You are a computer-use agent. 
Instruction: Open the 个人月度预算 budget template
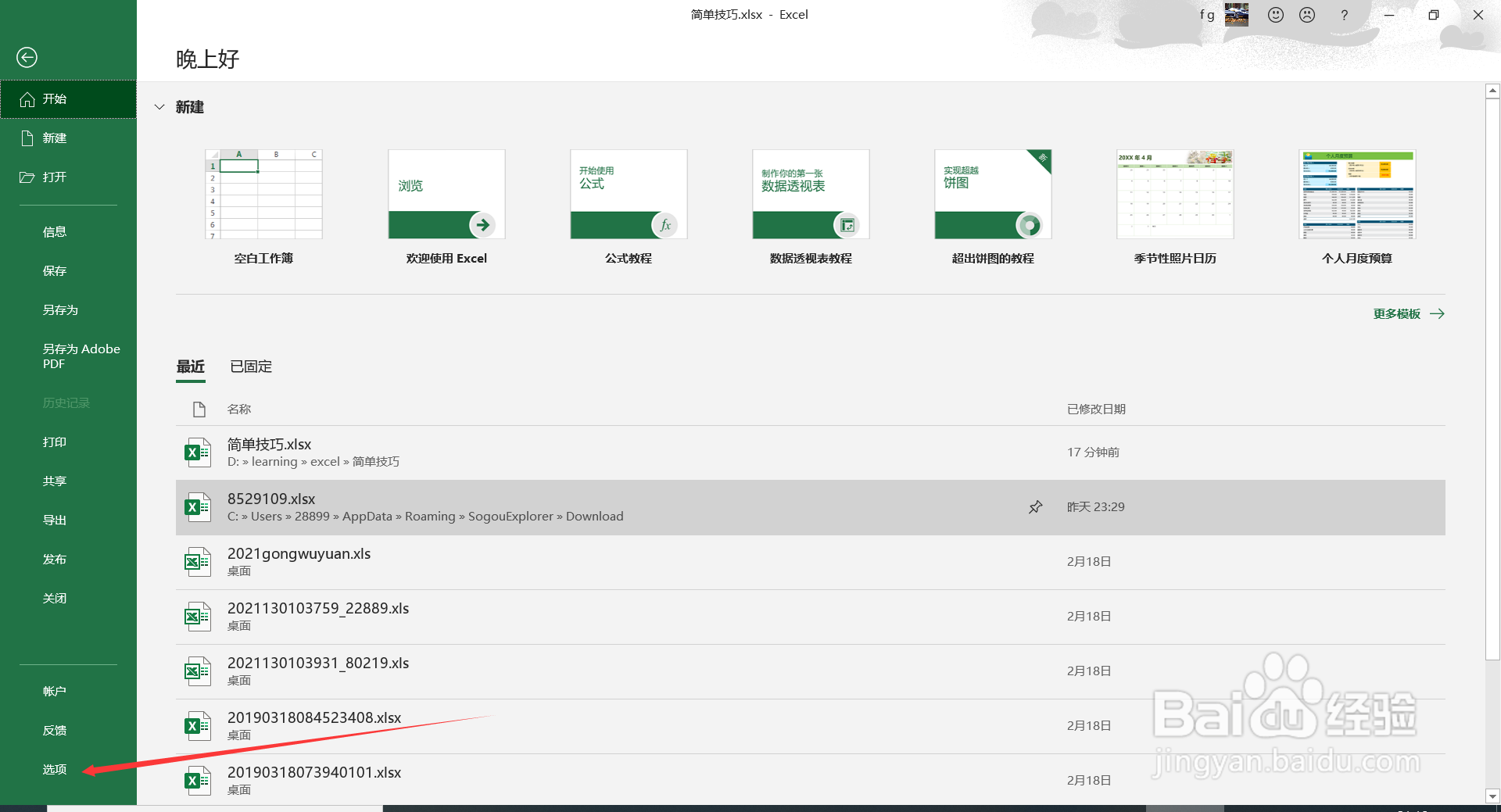pos(1357,208)
